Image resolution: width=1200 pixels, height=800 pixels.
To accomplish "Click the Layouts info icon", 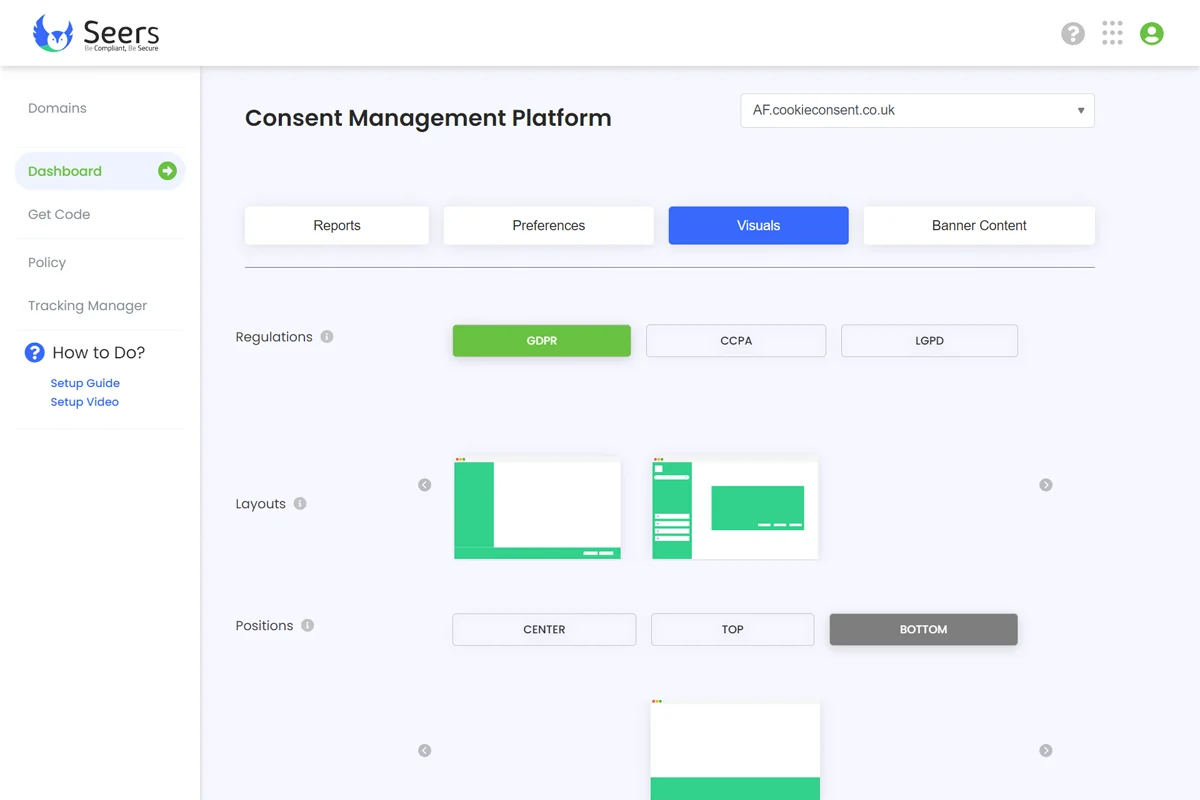I will 300,504.
